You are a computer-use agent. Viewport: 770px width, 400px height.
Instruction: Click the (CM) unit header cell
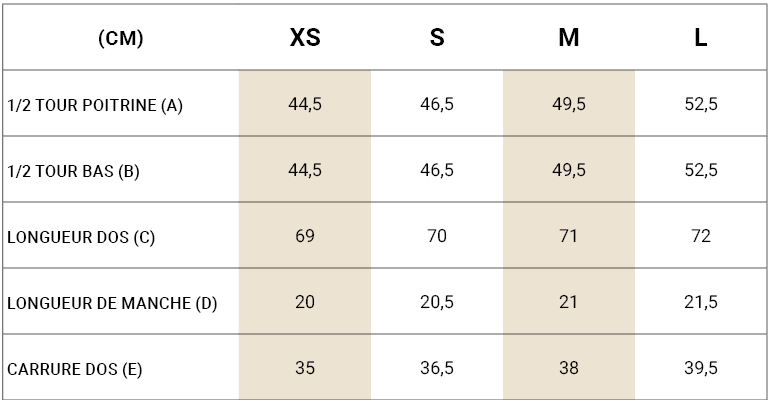click(x=121, y=38)
